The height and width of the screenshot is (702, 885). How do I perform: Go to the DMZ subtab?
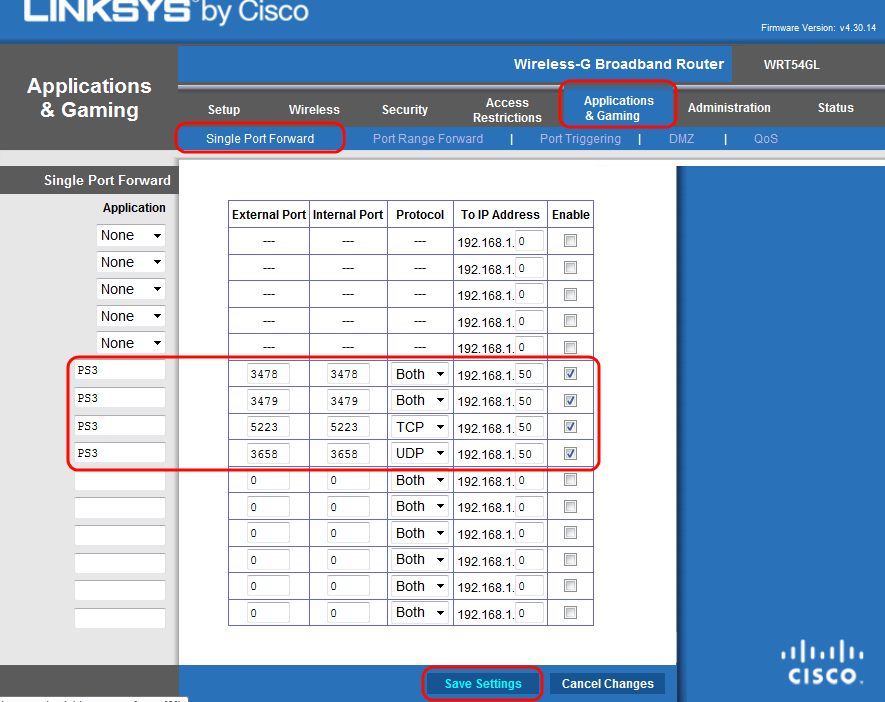(681, 139)
